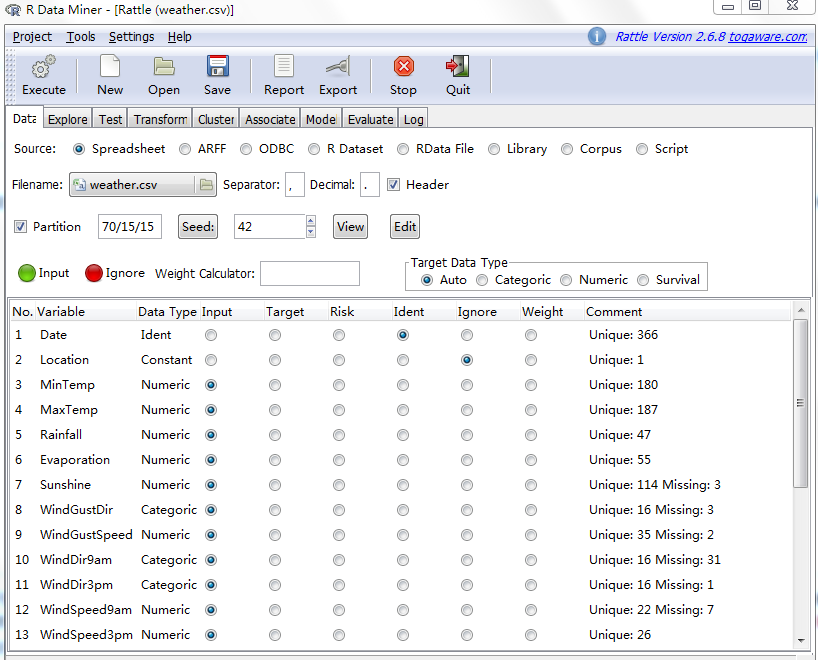Decrease seed value with down arrow
This screenshot has width=818, height=660.
click(311, 232)
